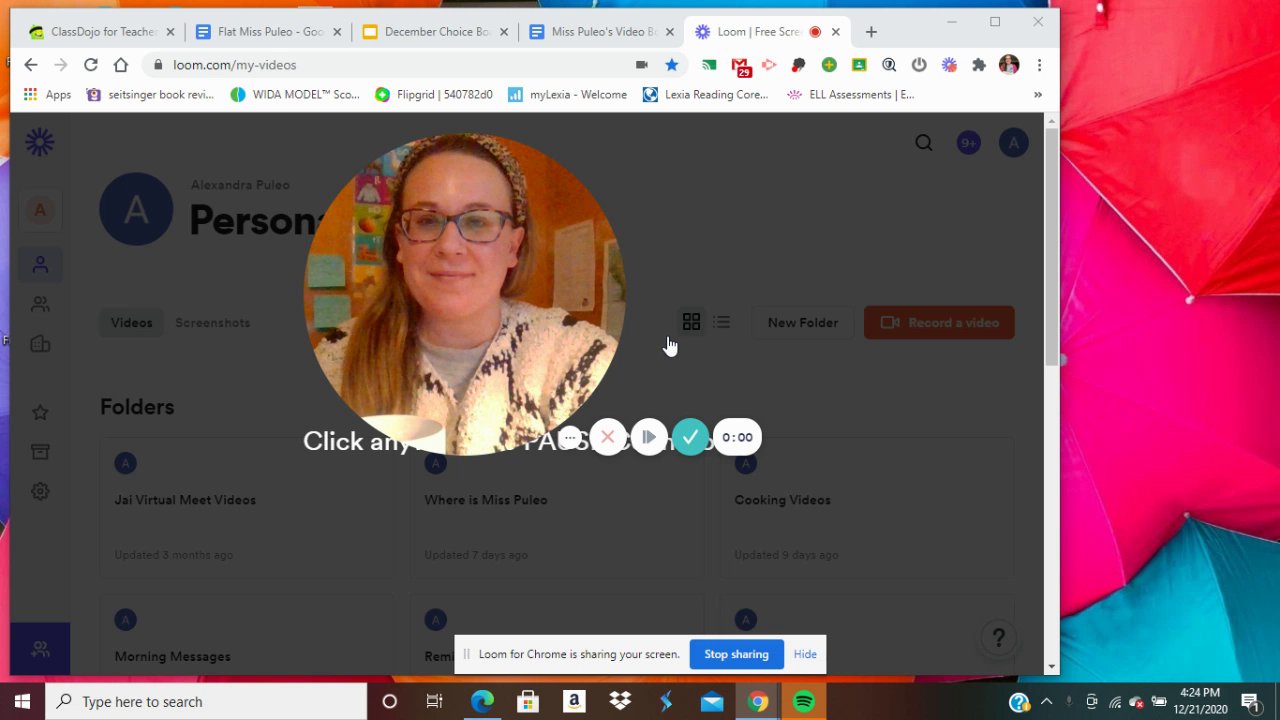Open the Morning Messages folder
Screen dimensions: 1280x720
tap(247, 635)
